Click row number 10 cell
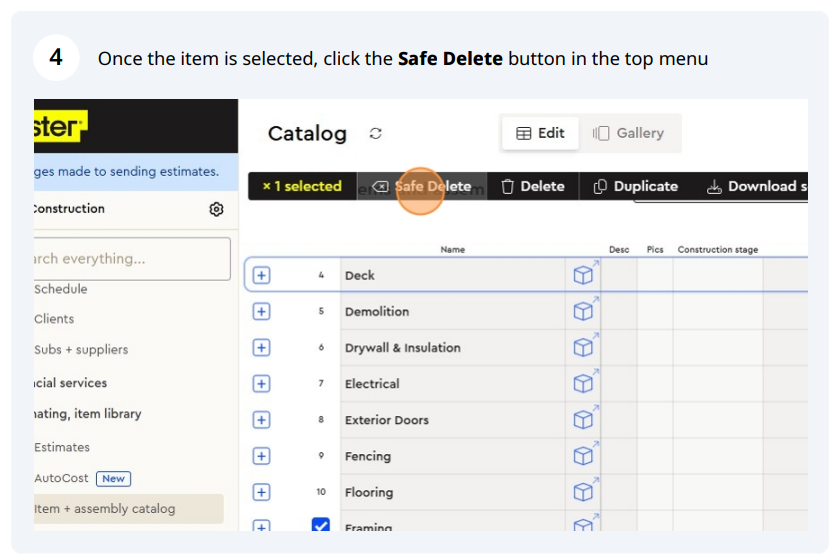This screenshot has width=834, height=558. pyautogui.click(x=321, y=492)
